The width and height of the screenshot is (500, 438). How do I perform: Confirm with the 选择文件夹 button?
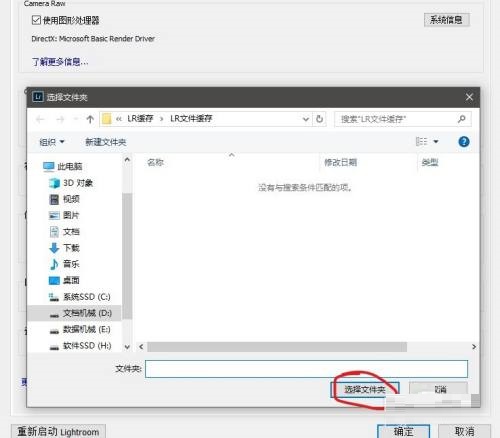(x=365, y=389)
